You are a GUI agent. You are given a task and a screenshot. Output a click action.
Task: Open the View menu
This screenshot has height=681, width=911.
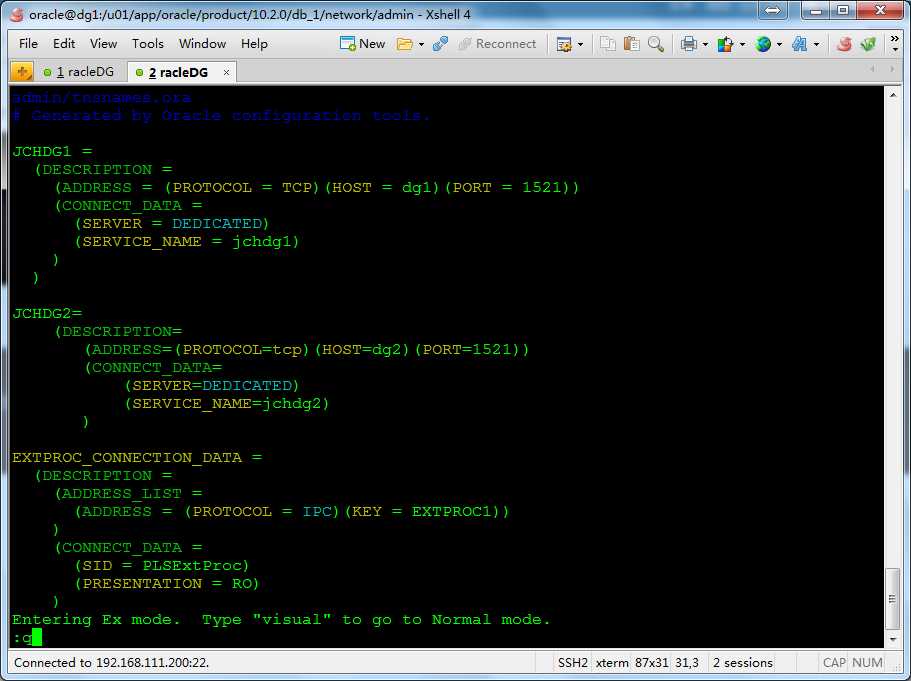pyautogui.click(x=103, y=44)
